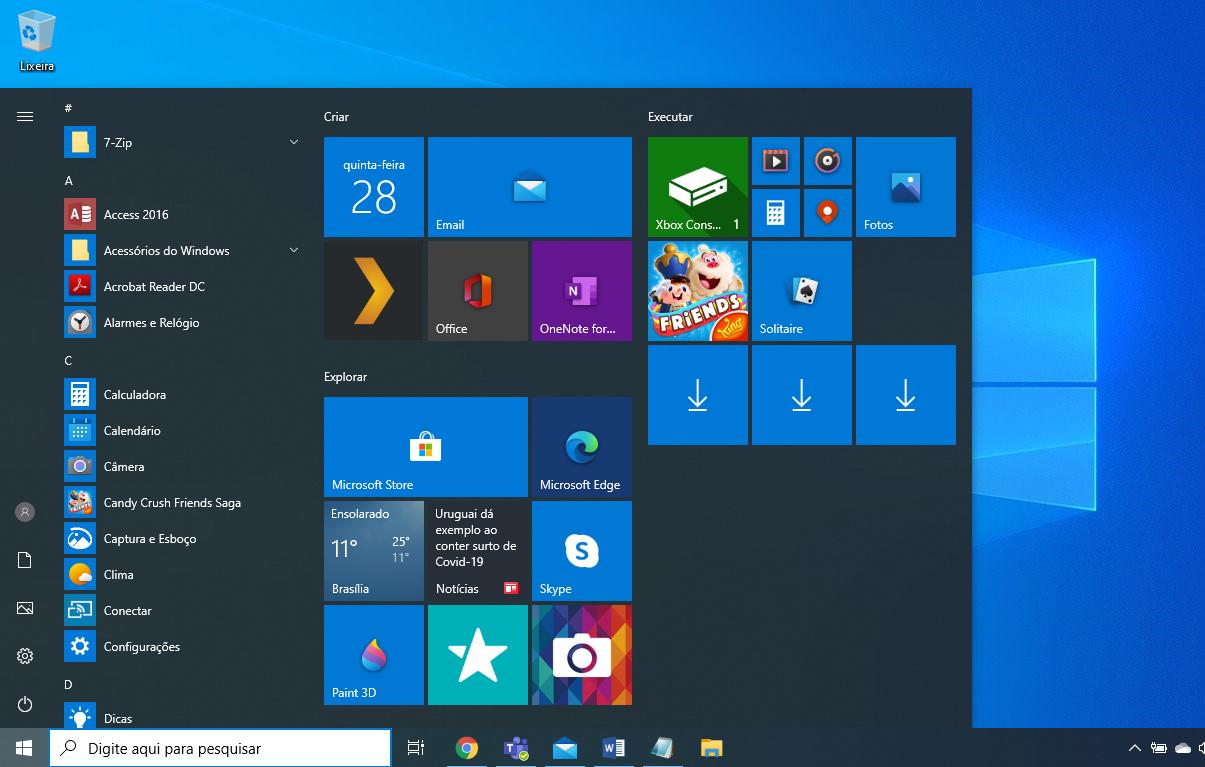This screenshot has height=767, width=1205.
Task: Open the small Maps tile
Action: point(828,213)
